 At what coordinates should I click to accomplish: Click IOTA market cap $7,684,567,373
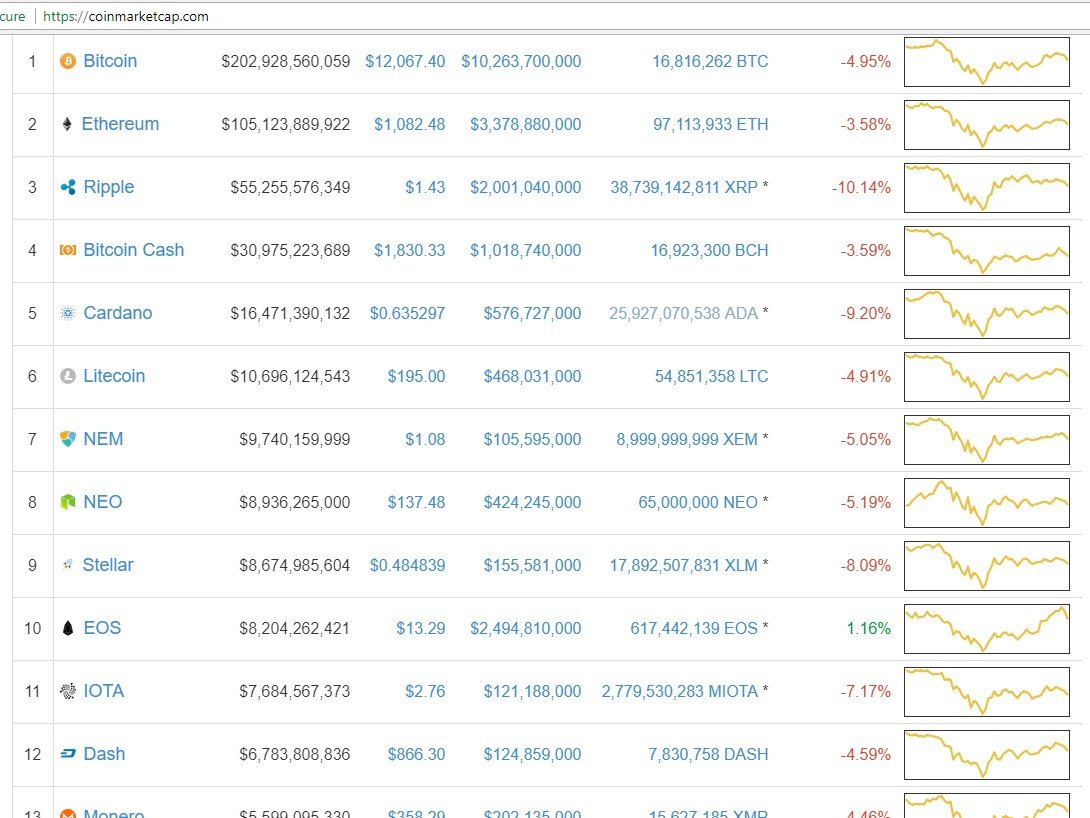295,691
